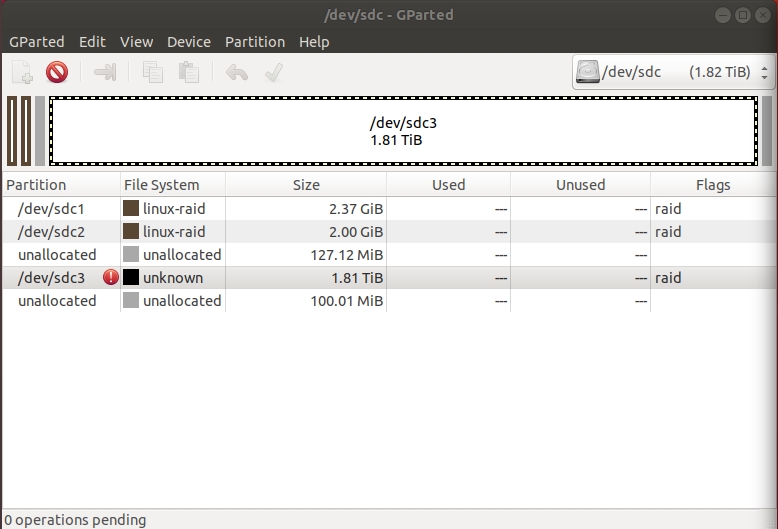Click the raid flag of /dev/sdc3
Image resolution: width=778 pixels, height=529 pixels.
tap(668, 278)
